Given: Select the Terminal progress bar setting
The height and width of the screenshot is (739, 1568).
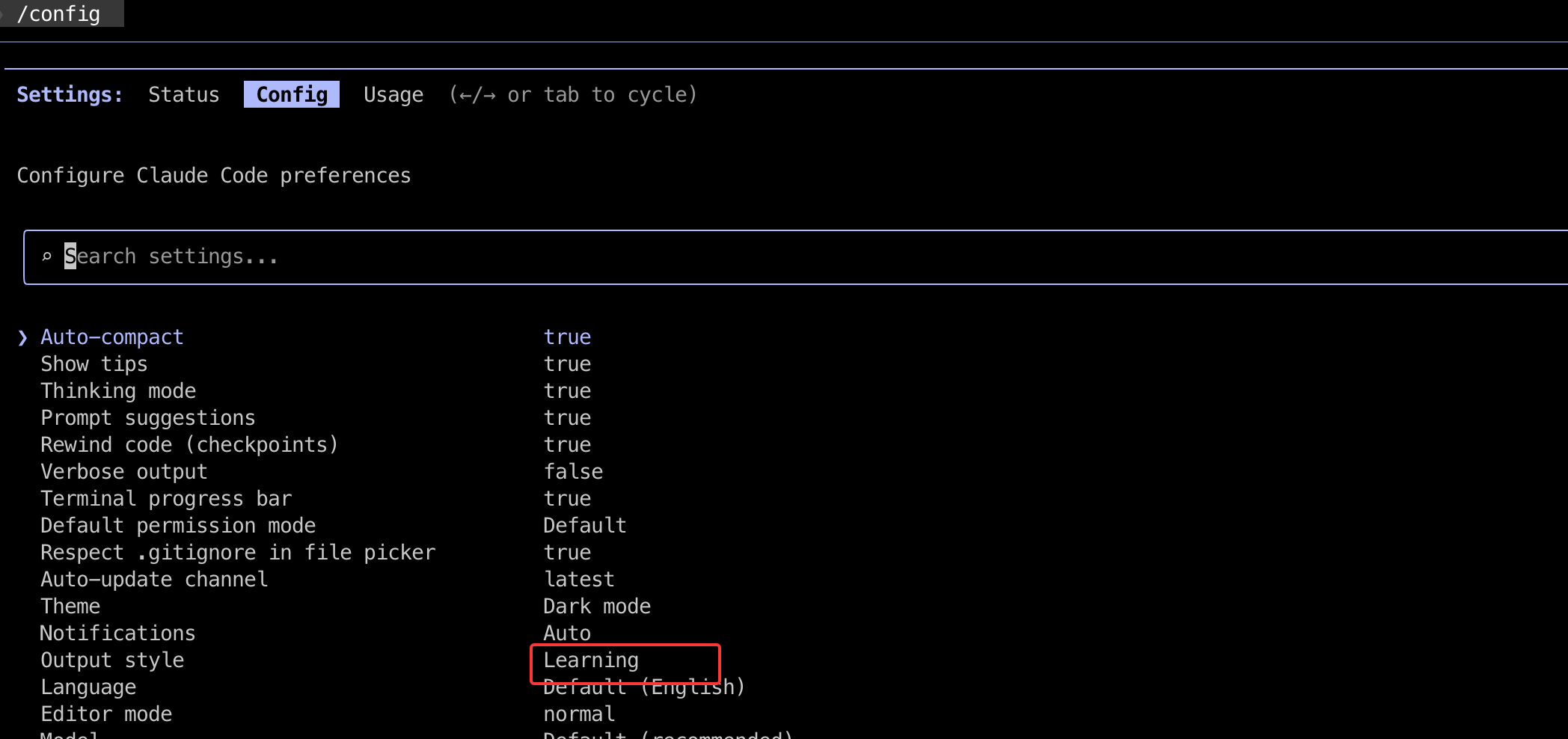Looking at the screenshot, I should (166, 499).
